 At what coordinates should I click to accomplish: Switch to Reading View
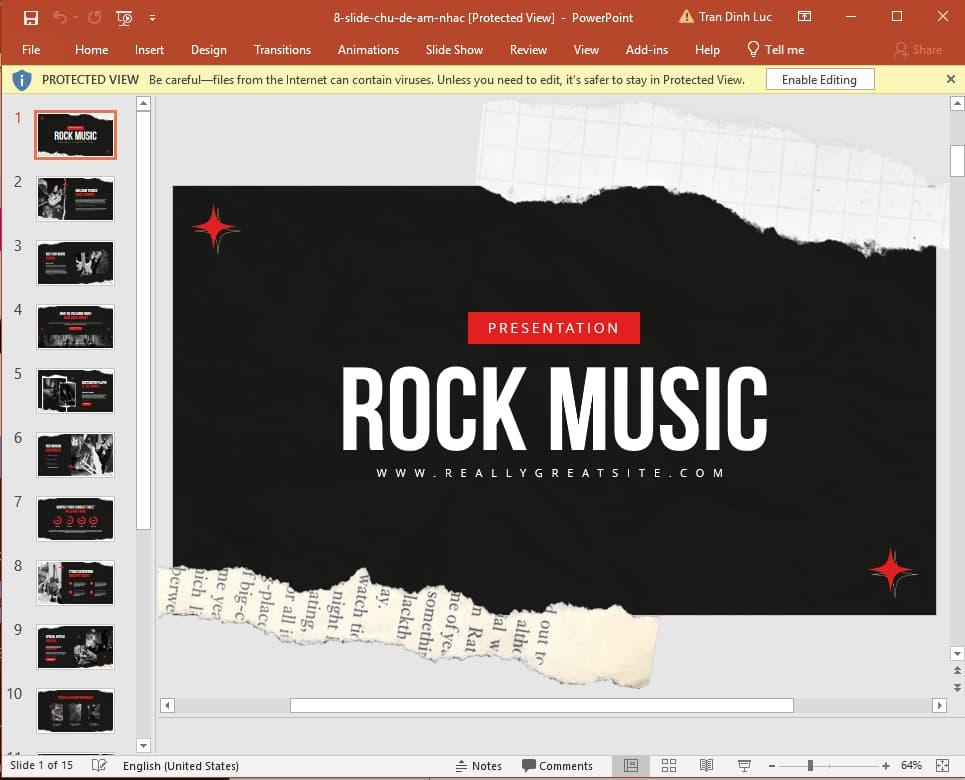tap(706, 766)
